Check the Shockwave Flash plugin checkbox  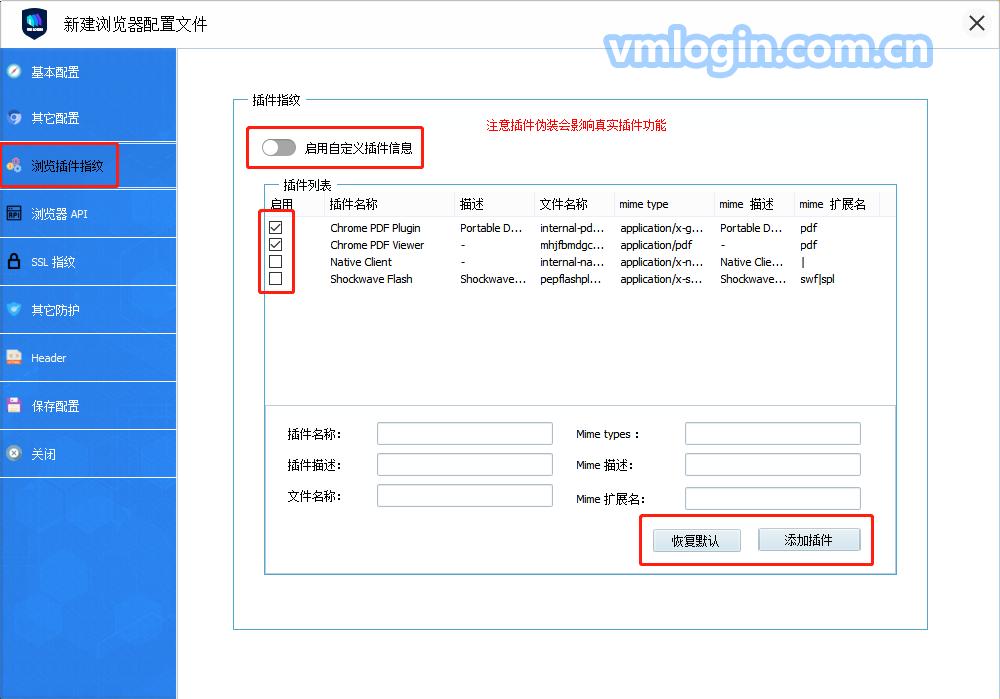tap(275, 279)
